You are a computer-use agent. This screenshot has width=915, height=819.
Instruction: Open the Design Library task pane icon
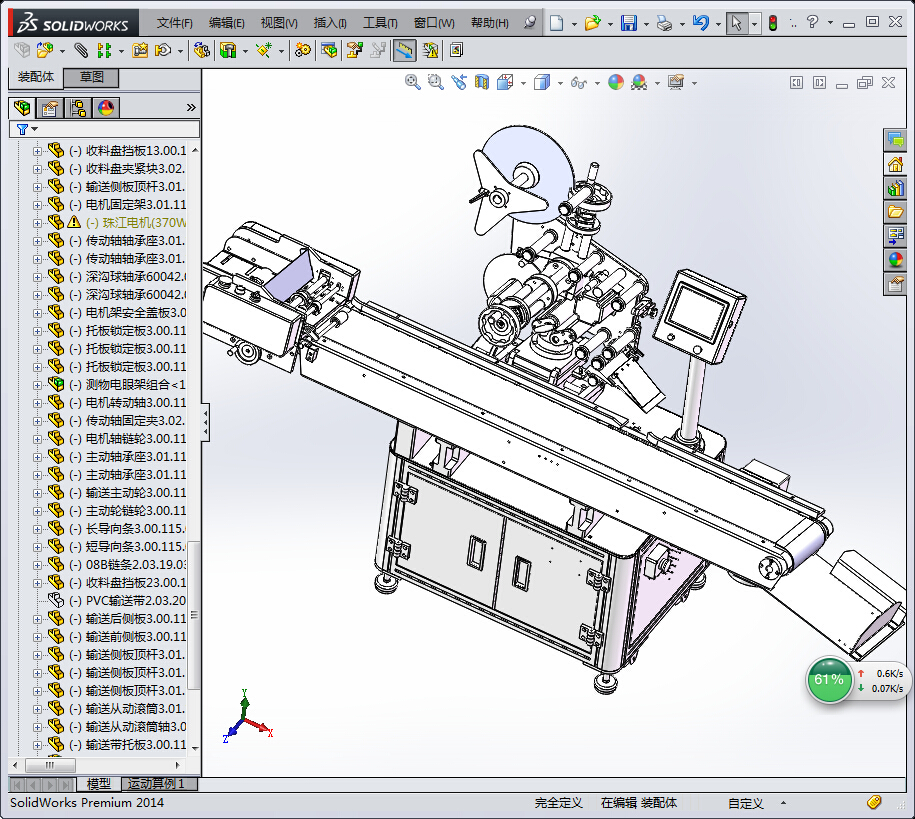895,187
